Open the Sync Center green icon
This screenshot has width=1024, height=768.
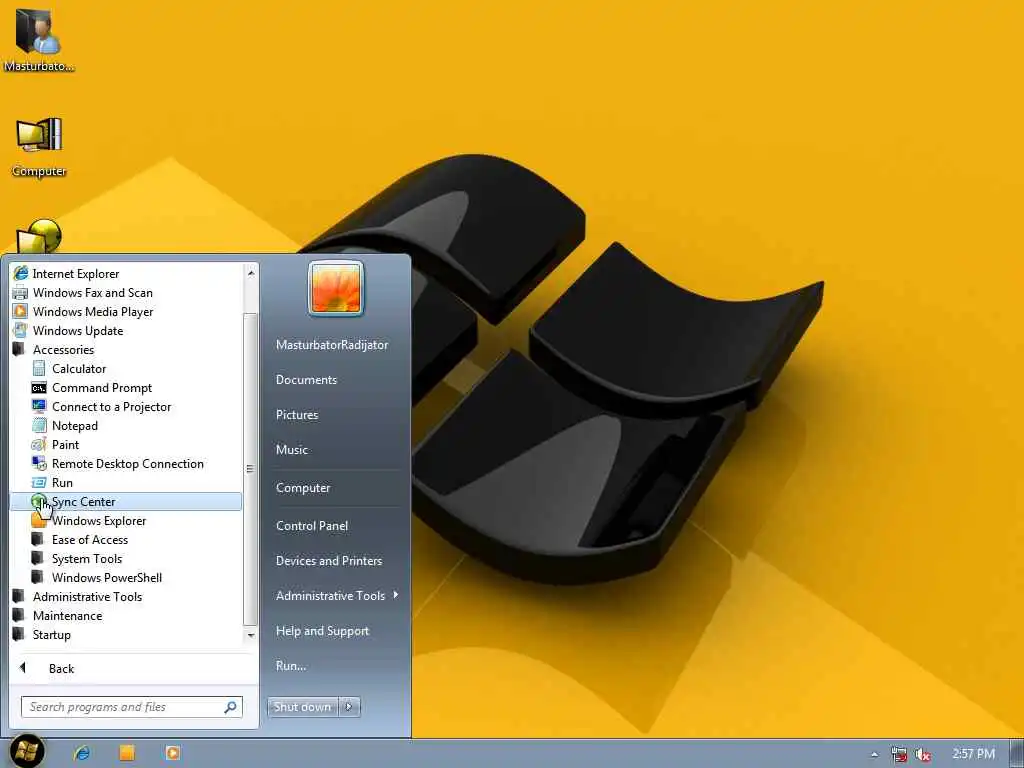39,502
